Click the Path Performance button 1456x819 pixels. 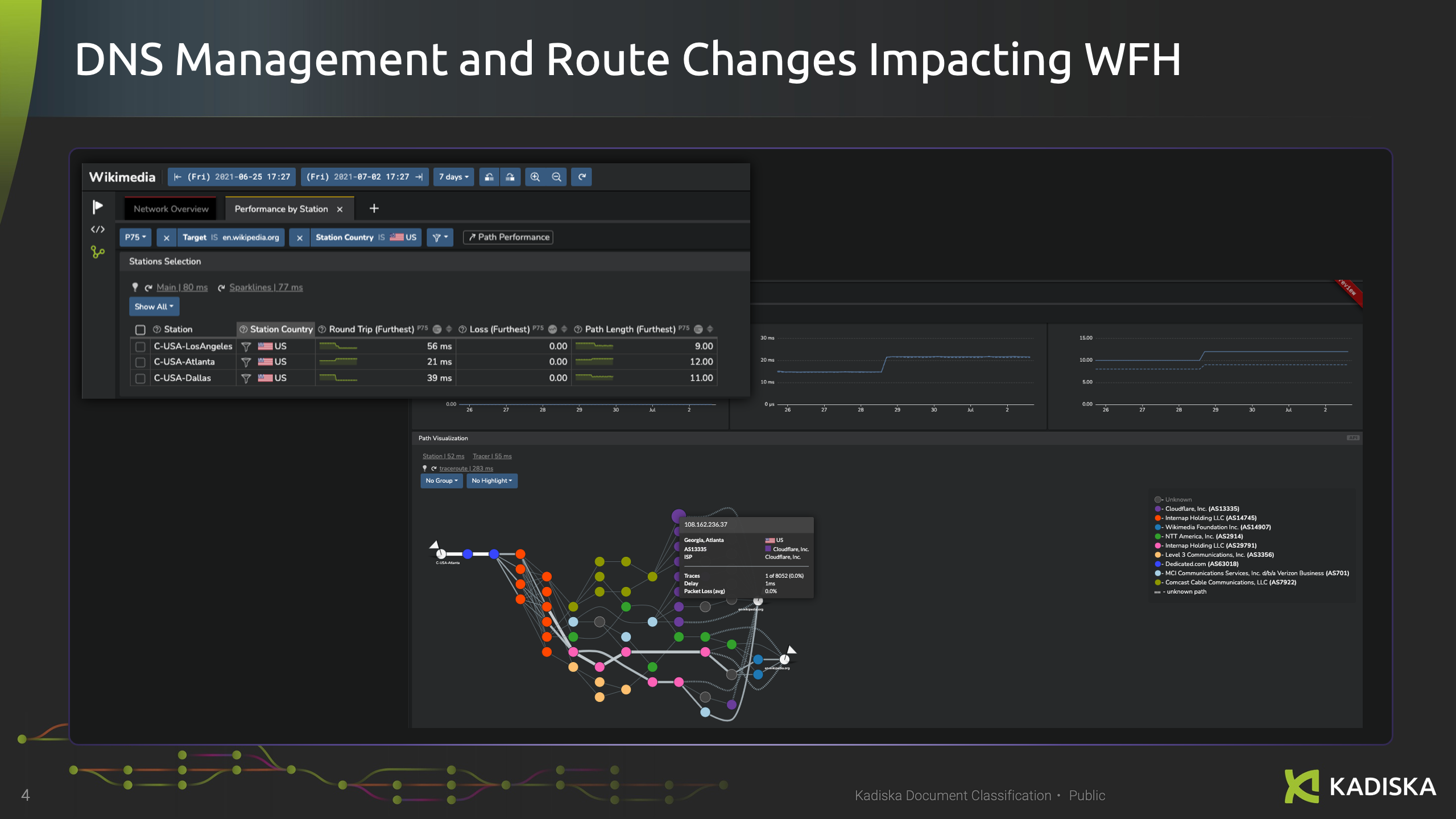[508, 237]
